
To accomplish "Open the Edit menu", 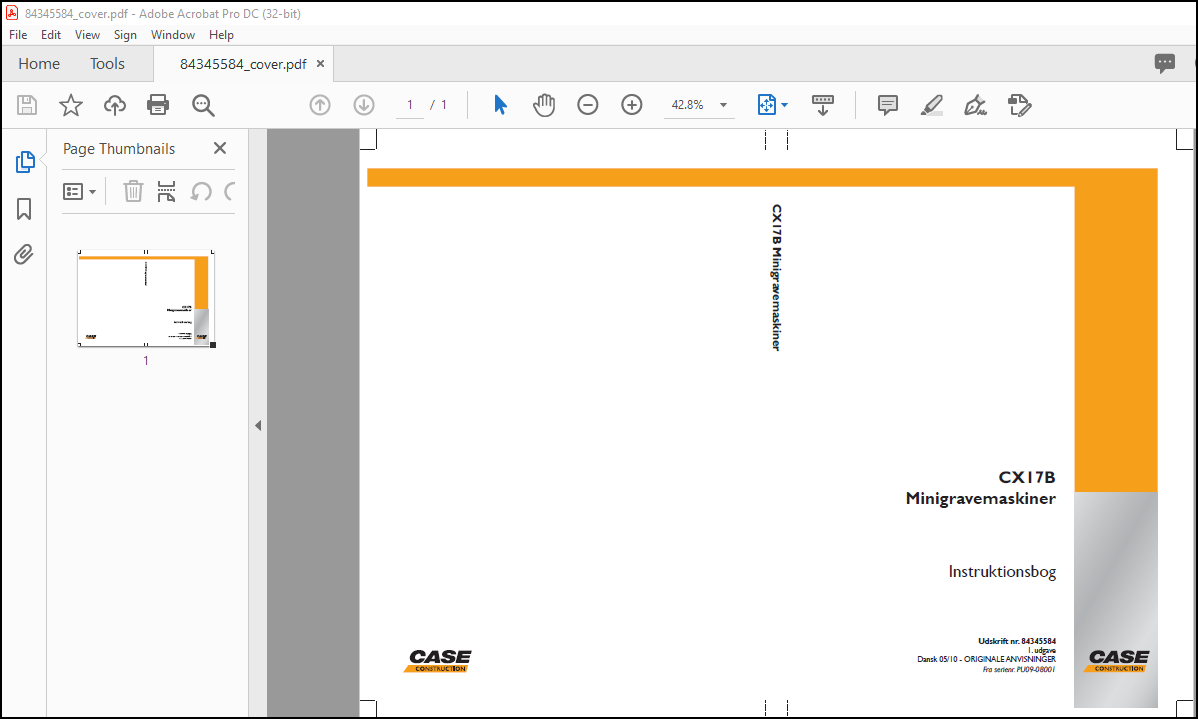I will tap(51, 34).
